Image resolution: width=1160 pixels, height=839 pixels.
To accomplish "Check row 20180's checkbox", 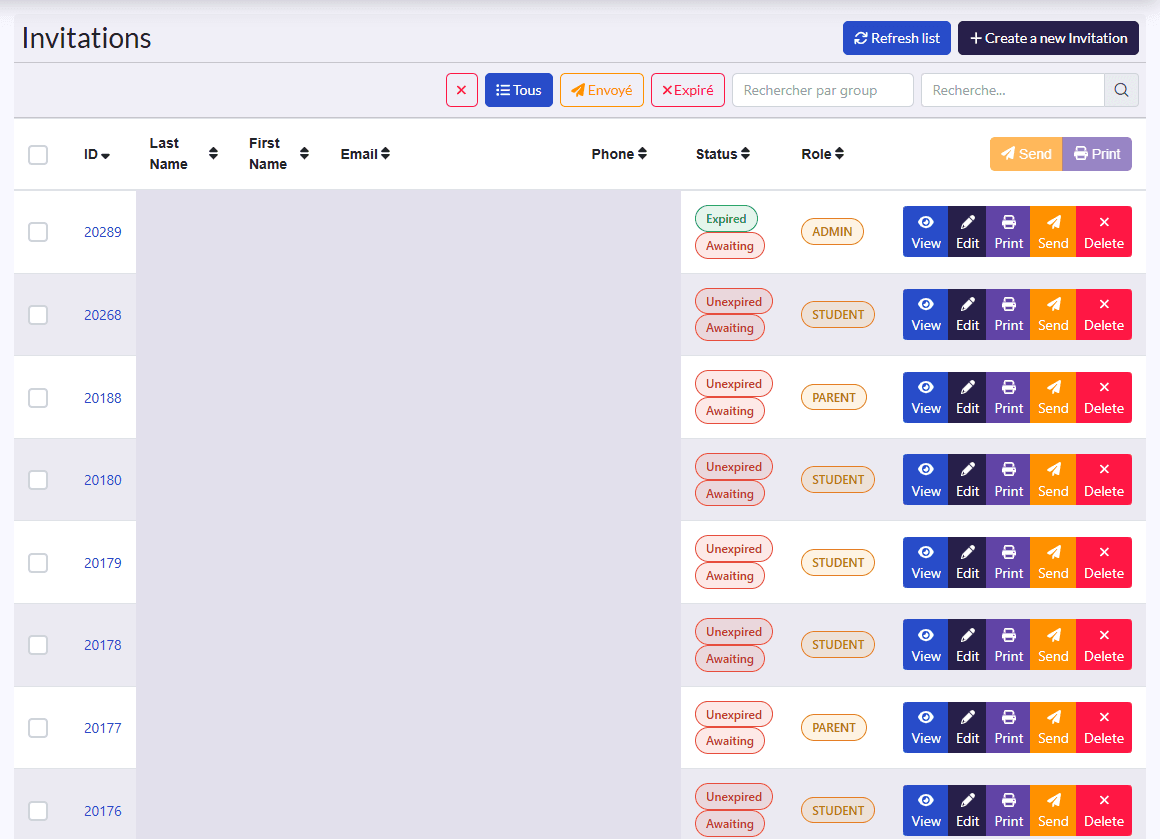I will click(38, 479).
